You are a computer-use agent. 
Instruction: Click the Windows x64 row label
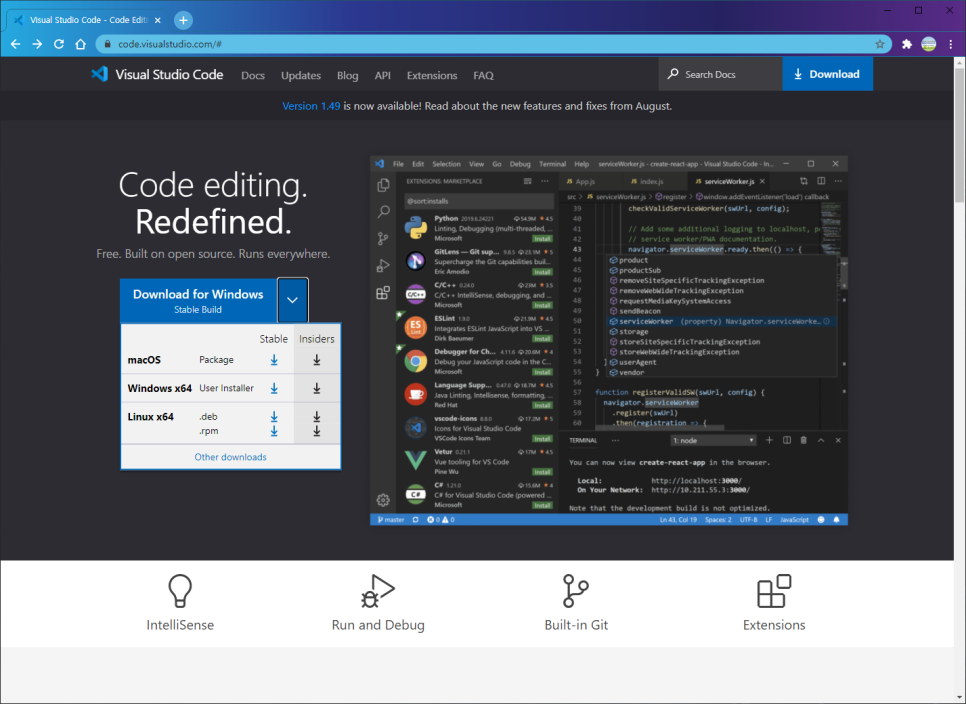pyautogui.click(x=160, y=389)
